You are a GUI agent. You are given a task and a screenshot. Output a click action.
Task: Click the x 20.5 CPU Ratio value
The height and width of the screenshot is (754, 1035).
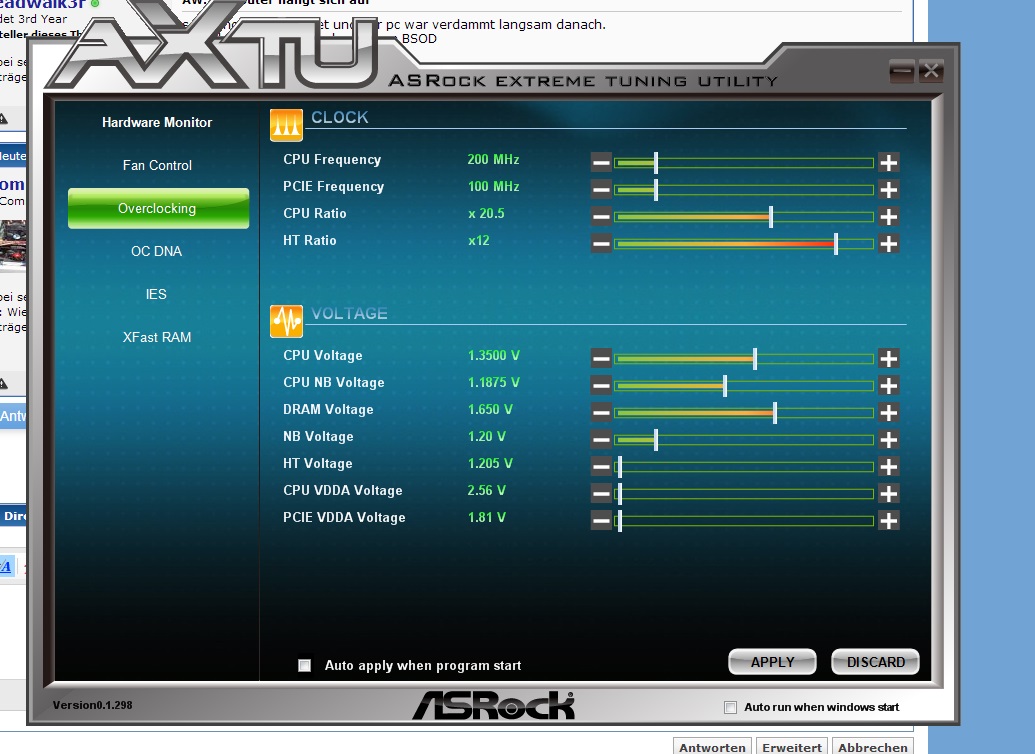pos(486,213)
